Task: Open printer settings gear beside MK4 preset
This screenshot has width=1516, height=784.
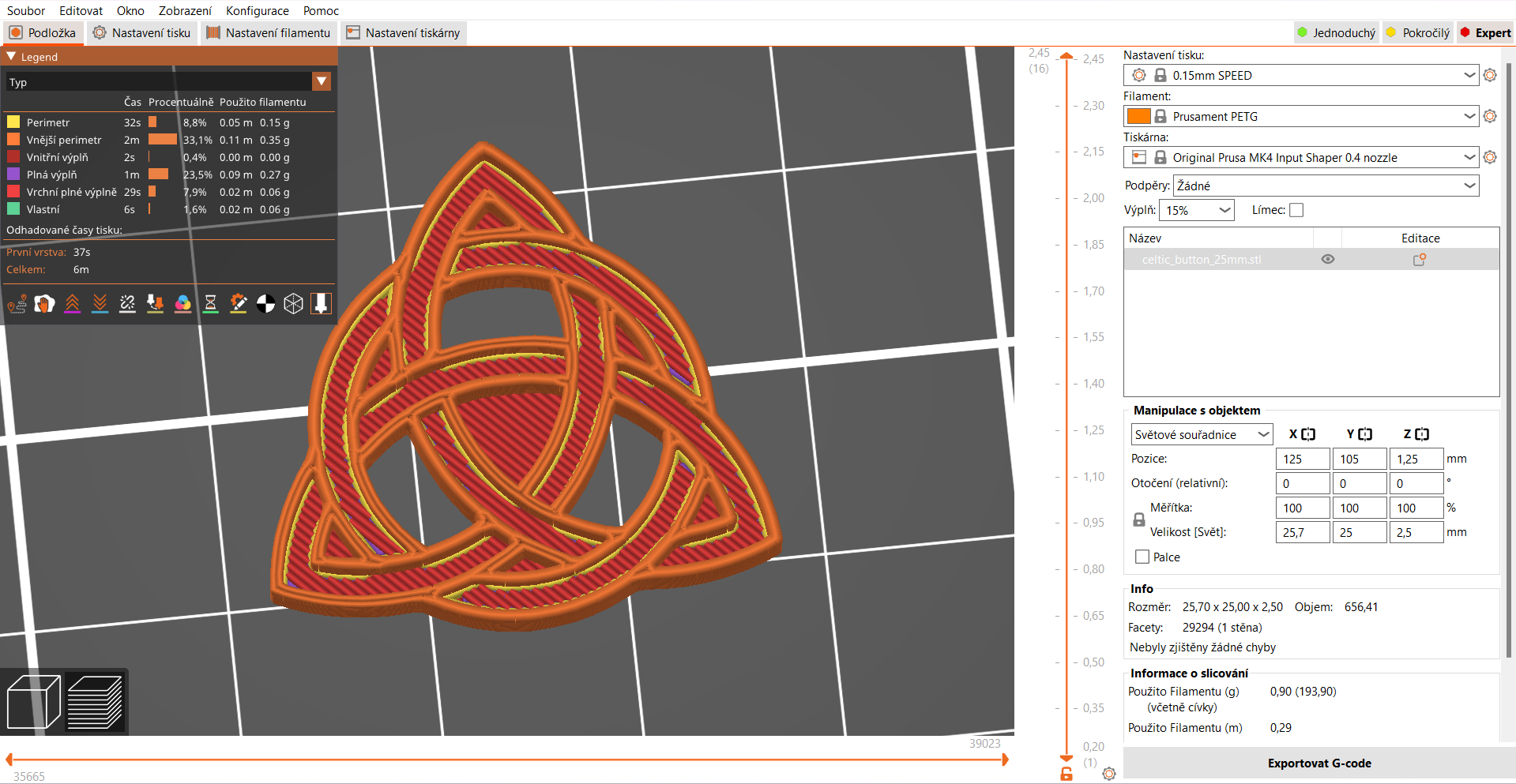Action: [1490, 157]
